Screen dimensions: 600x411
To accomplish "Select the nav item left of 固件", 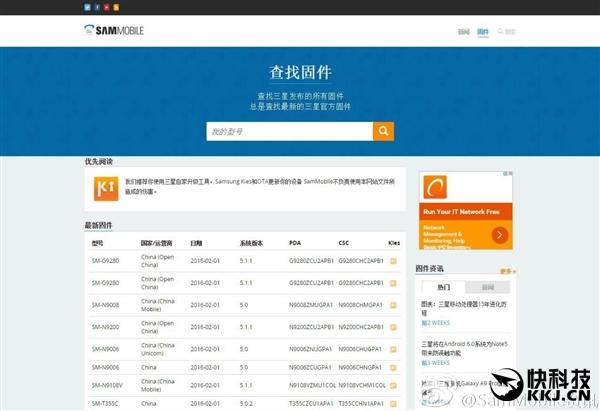I will 464,31.
